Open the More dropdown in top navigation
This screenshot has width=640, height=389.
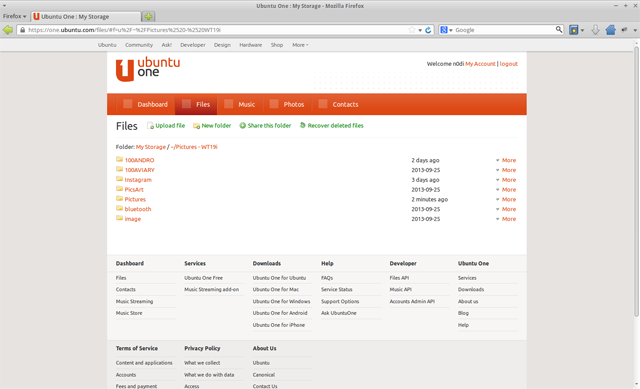tap(300, 45)
